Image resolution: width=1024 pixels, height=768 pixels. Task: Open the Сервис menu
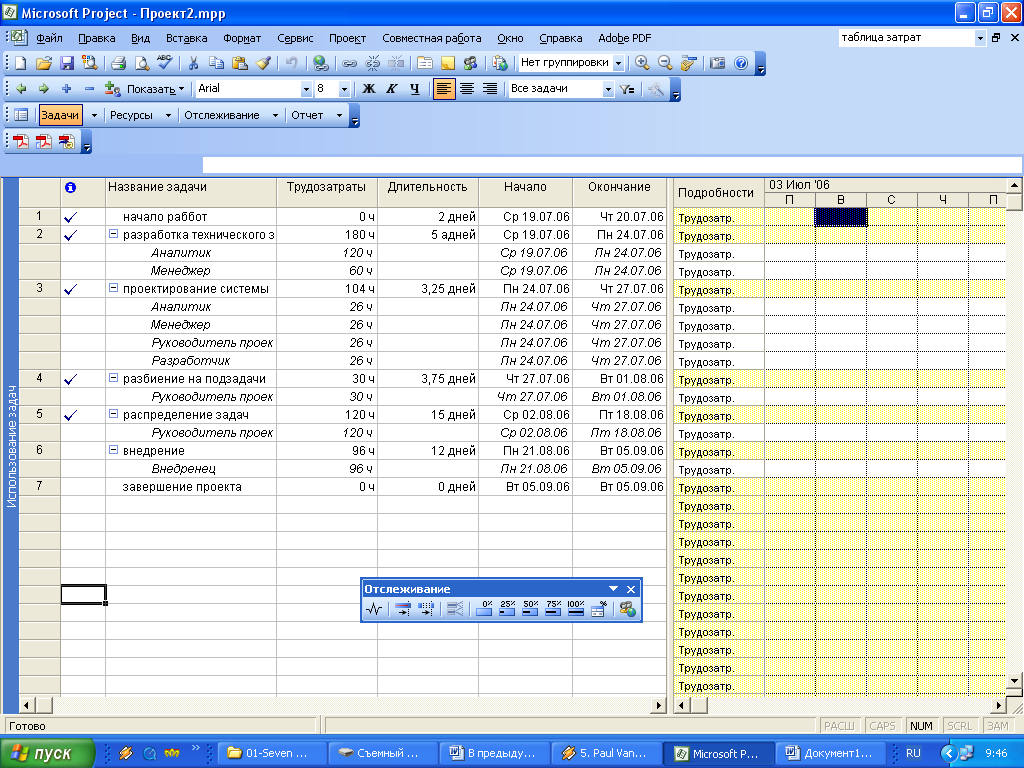pos(295,38)
